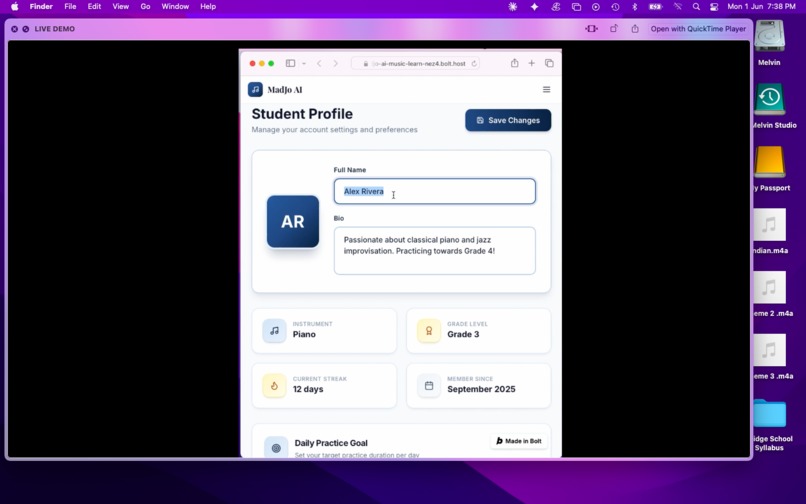Reload the page with the refresh icon

coord(474,63)
